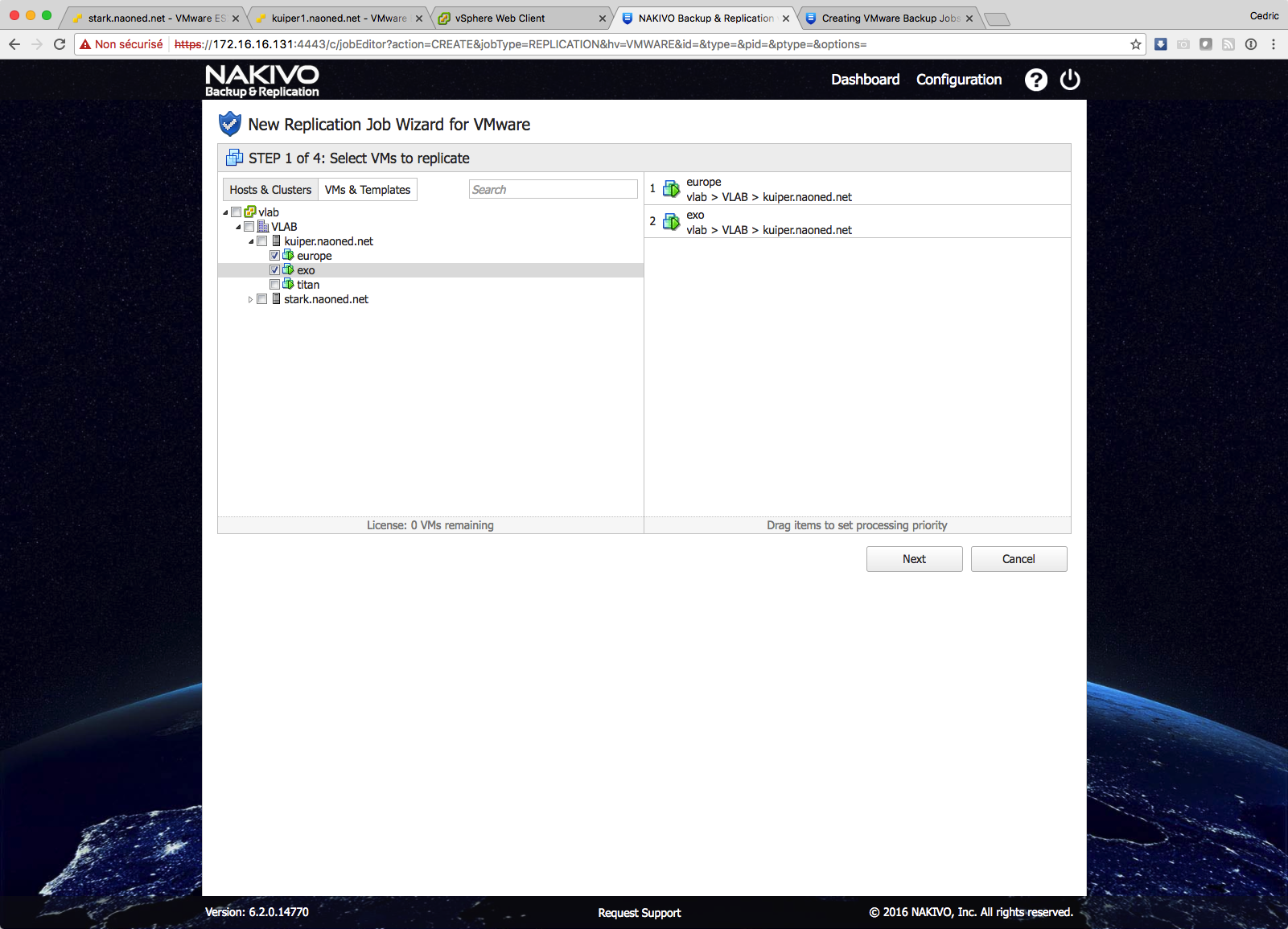Image resolution: width=1288 pixels, height=929 pixels.
Task: Click the power logout icon
Action: (1070, 80)
